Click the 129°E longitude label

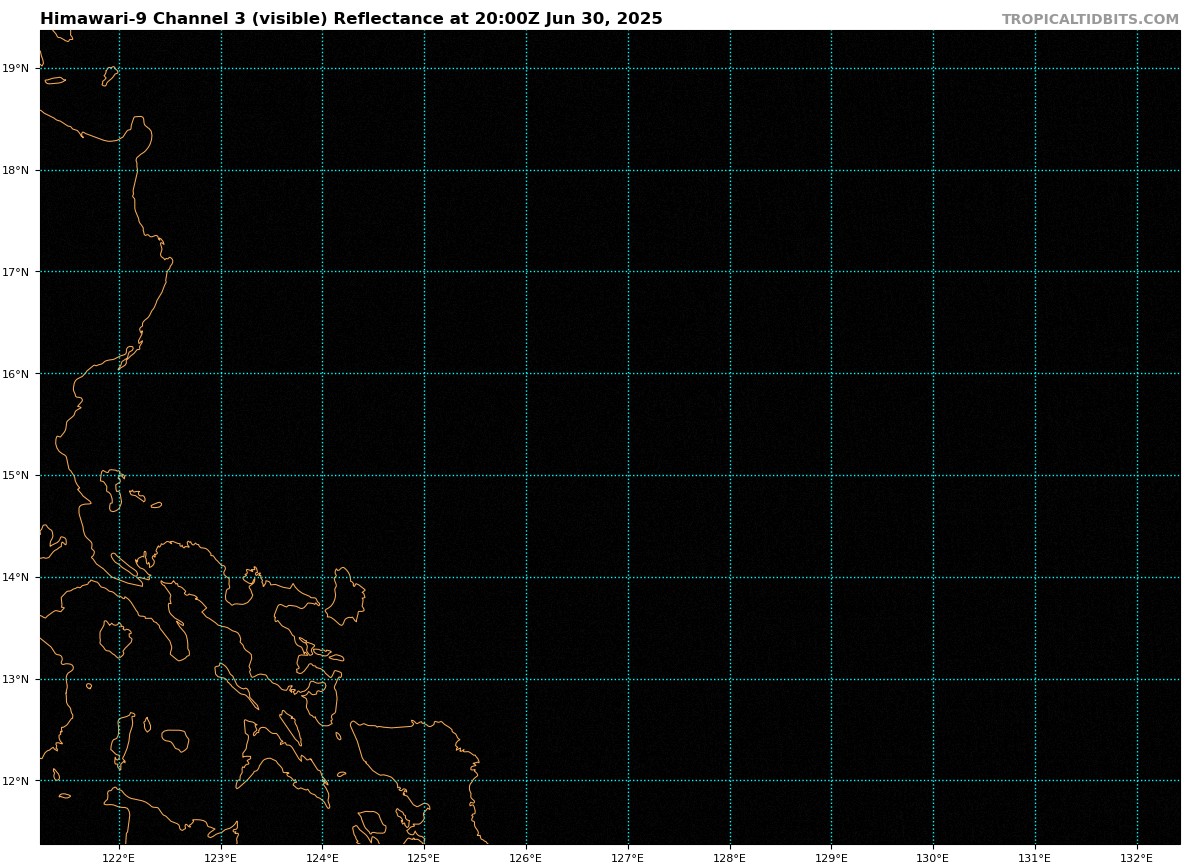831,858
